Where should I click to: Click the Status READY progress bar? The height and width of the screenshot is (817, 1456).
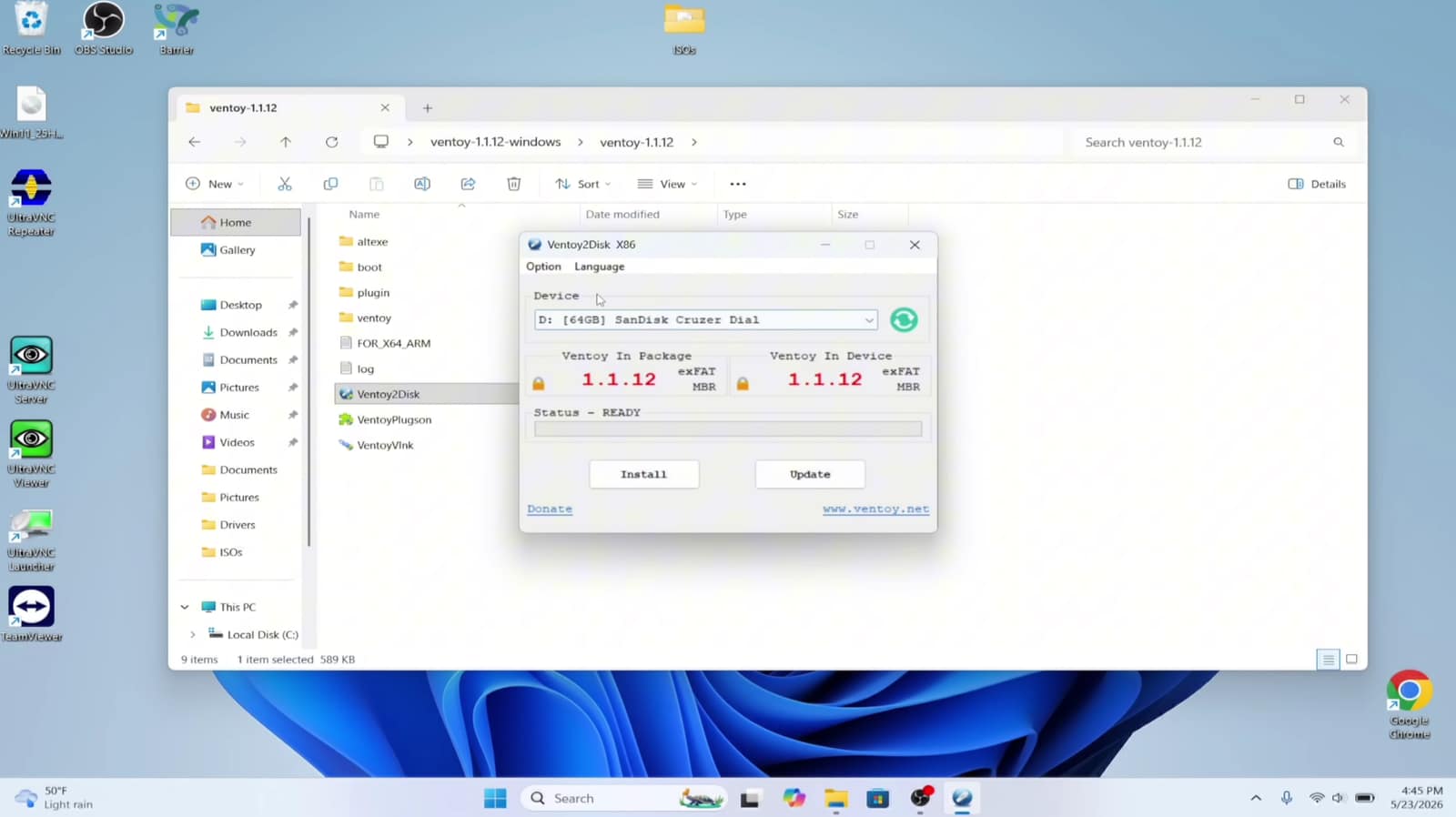tap(728, 429)
